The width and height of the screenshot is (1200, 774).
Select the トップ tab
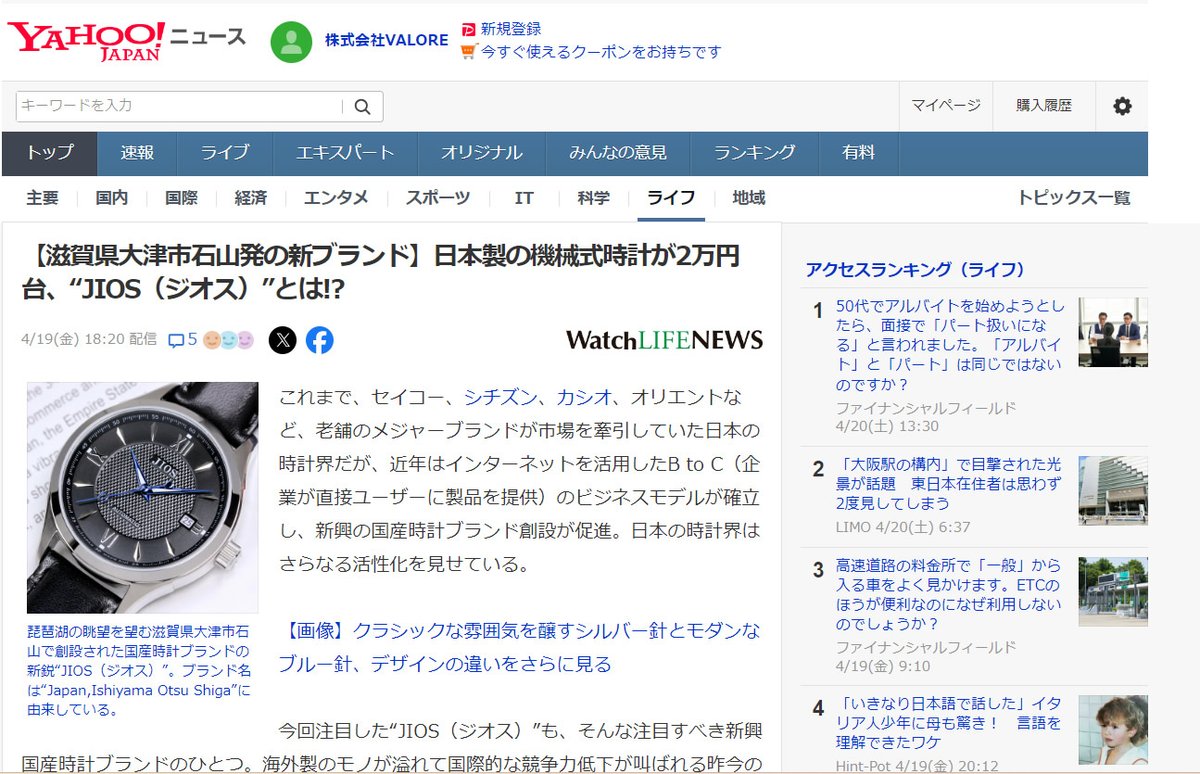point(50,153)
